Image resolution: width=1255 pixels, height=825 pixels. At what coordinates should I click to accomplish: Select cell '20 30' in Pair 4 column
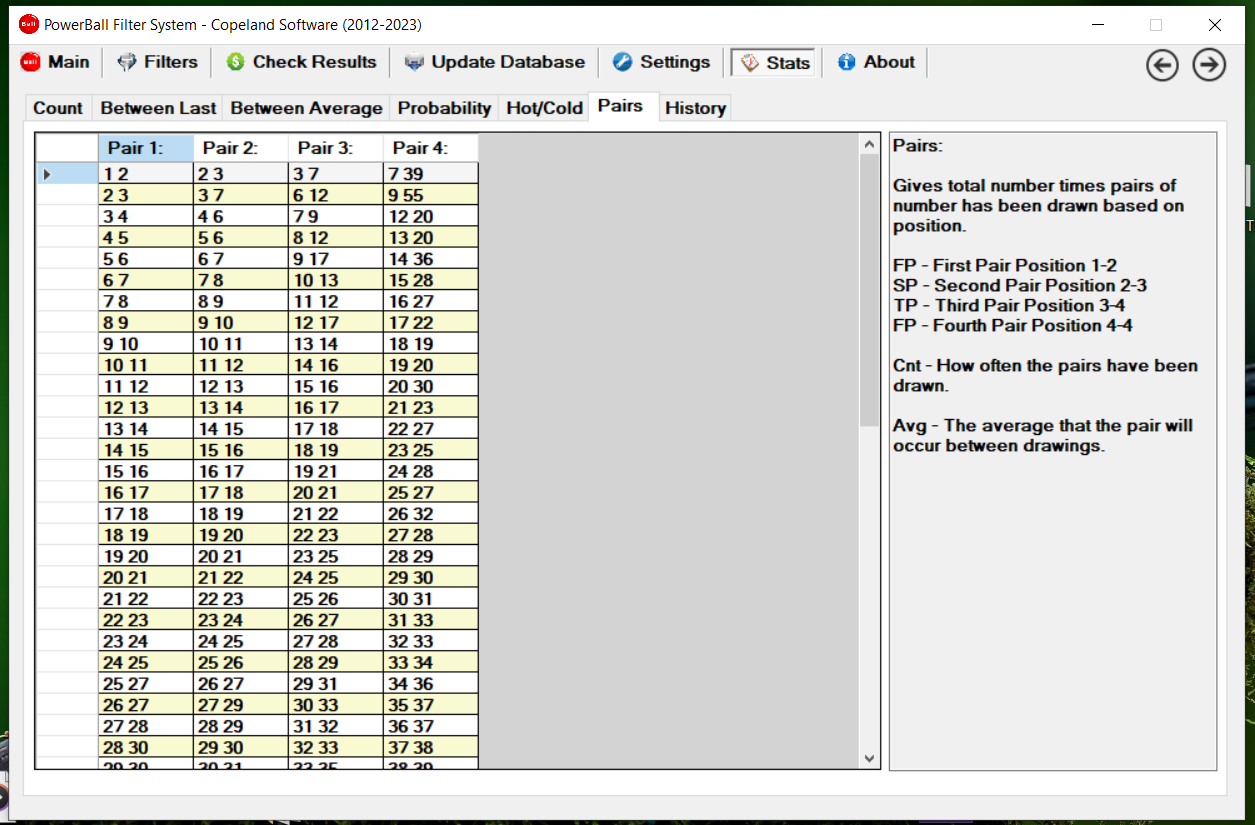(431, 386)
